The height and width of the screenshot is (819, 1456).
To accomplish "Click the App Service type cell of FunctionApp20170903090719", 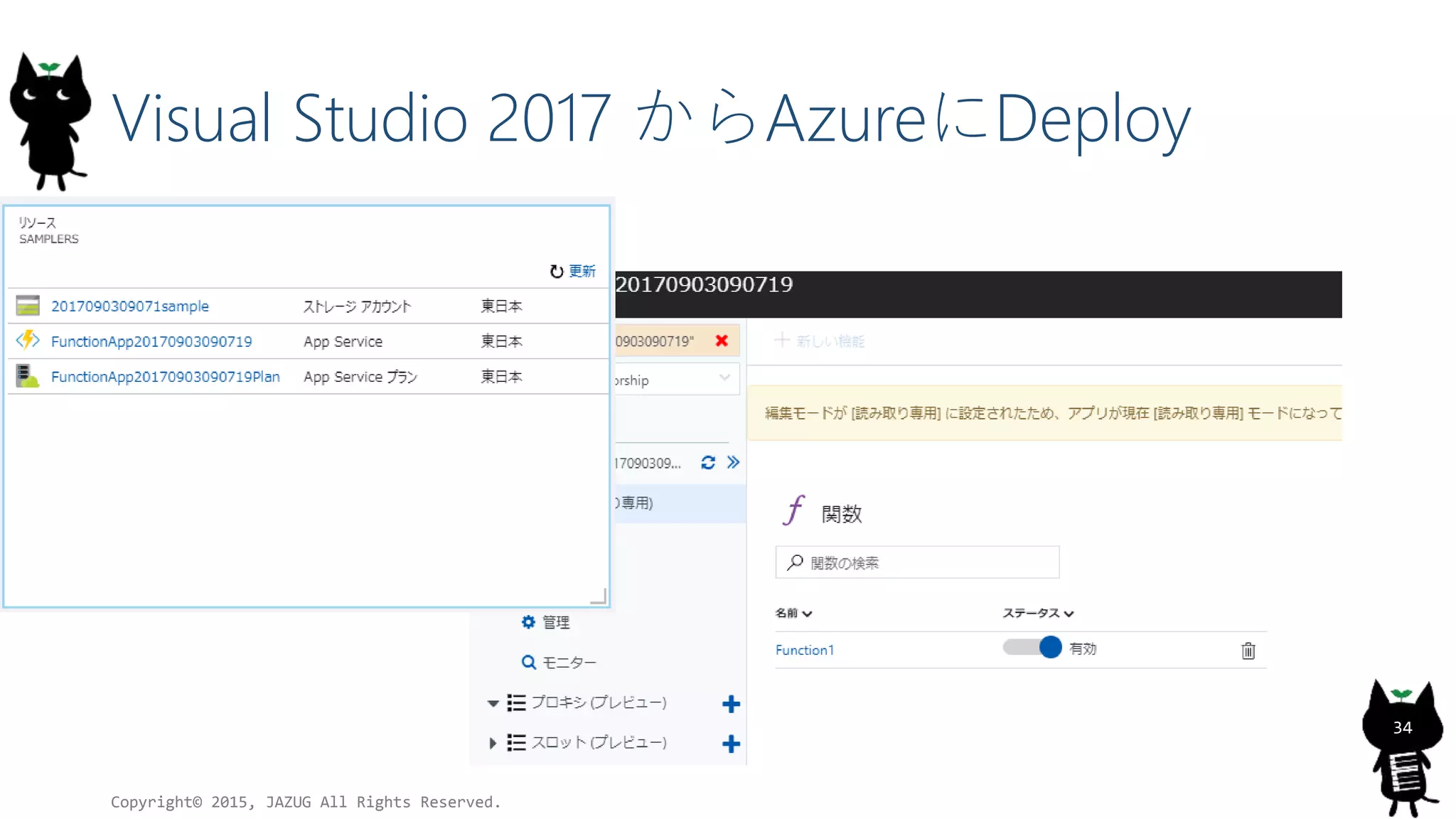I will (x=343, y=341).
